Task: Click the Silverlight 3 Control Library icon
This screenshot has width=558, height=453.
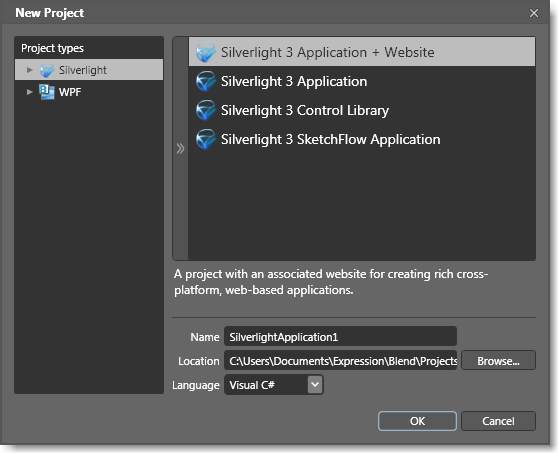Action: (x=205, y=110)
